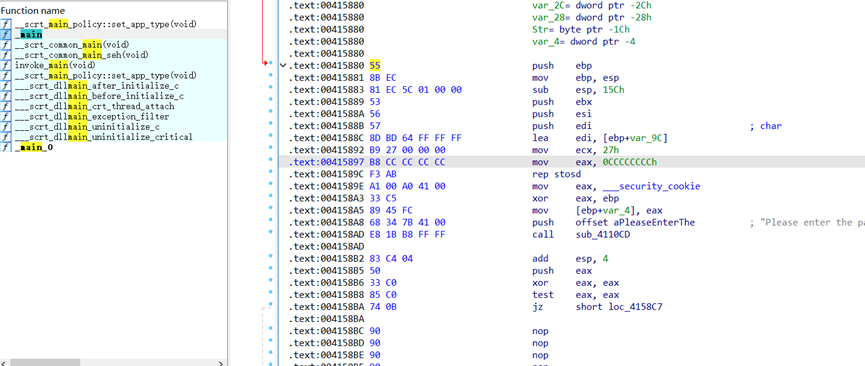Click the mov eax, 0CCCCCCCCh instruction

pos(595,162)
